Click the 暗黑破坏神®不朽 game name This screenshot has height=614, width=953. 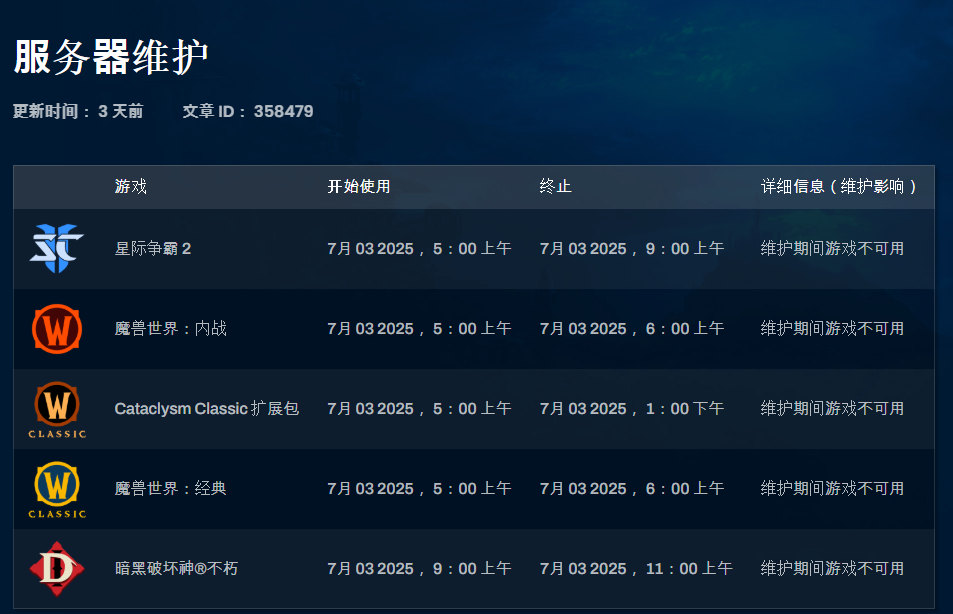(x=176, y=568)
